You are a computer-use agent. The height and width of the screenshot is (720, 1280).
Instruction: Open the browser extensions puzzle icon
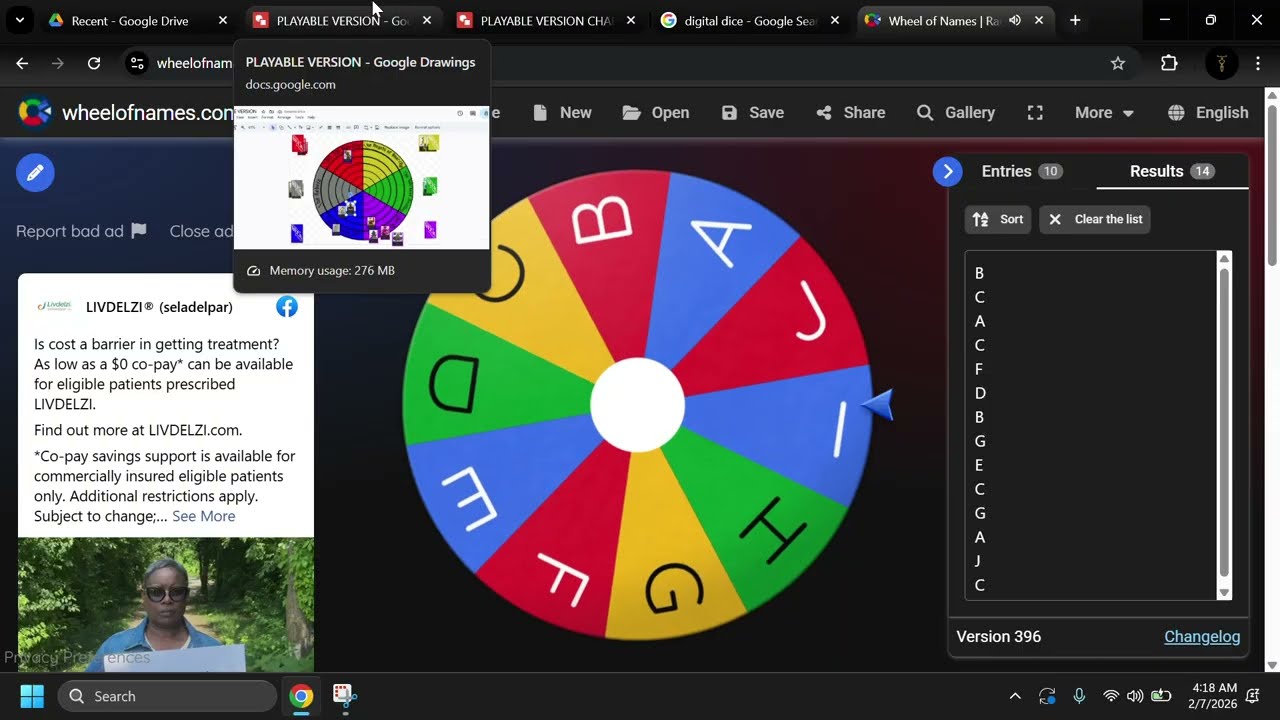click(1169, 63)
